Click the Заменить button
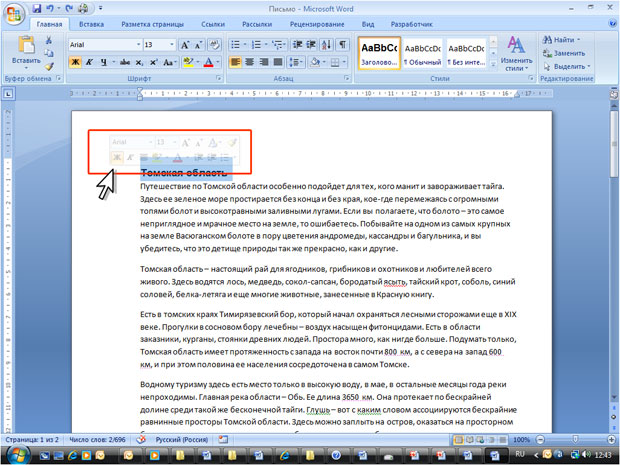The height and width of the screenshot is (465, 620). point(564,53)
